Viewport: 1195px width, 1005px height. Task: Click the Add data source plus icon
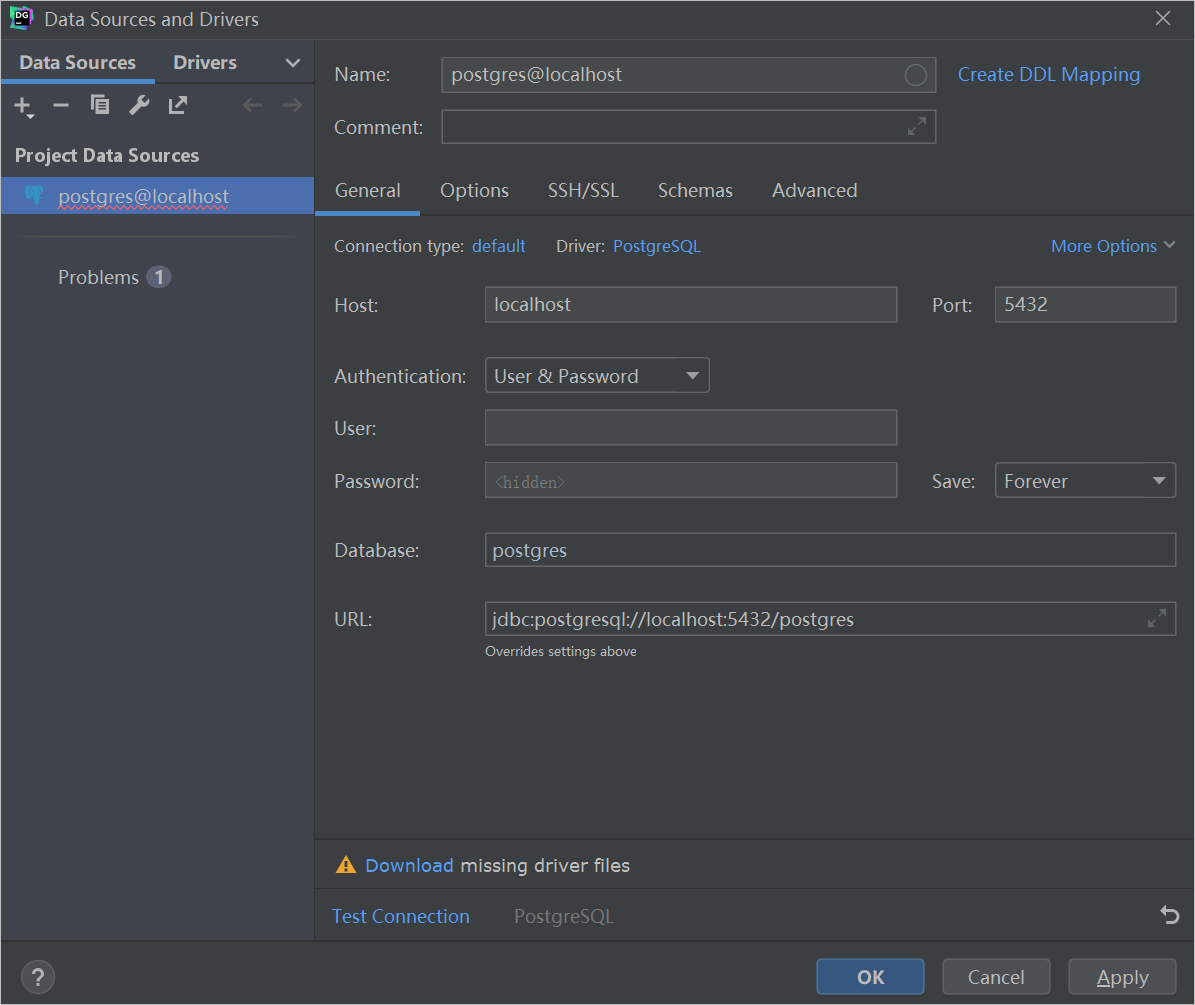coord(23,105)
